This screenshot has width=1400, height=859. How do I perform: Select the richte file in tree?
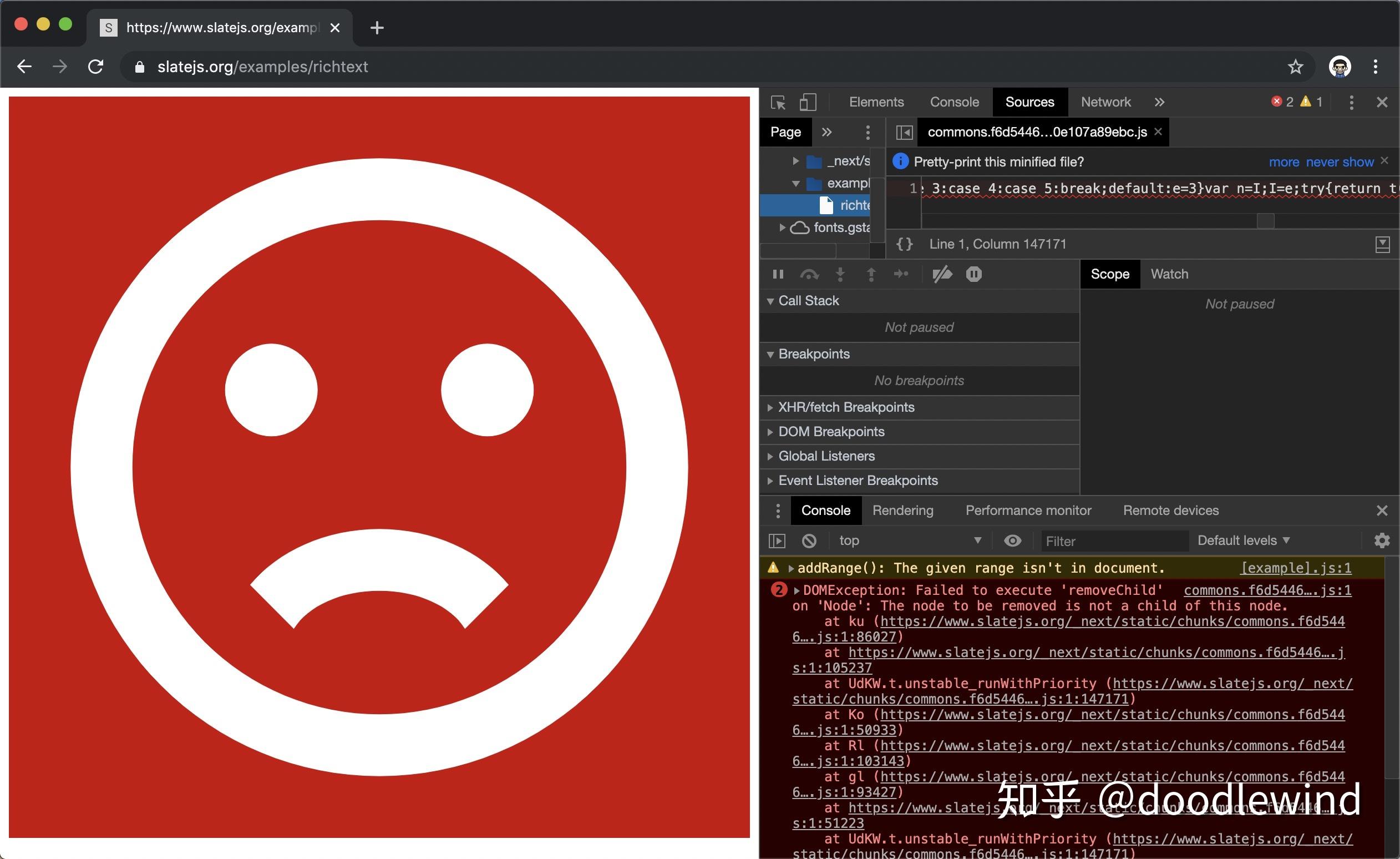[815, 205]
